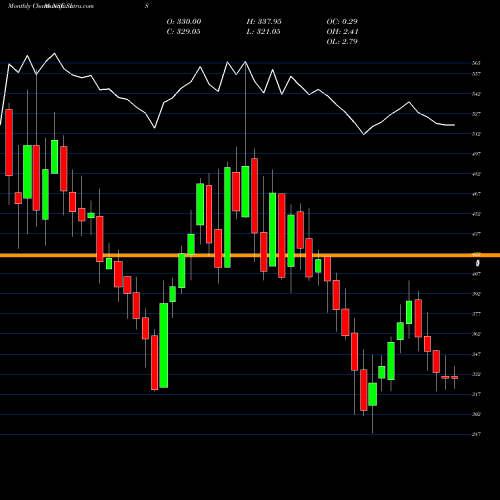The height and width of the screenshot is (500, 500).
Task: Click the close price text "C: 329.05"
Action: [x=184, y=32]
